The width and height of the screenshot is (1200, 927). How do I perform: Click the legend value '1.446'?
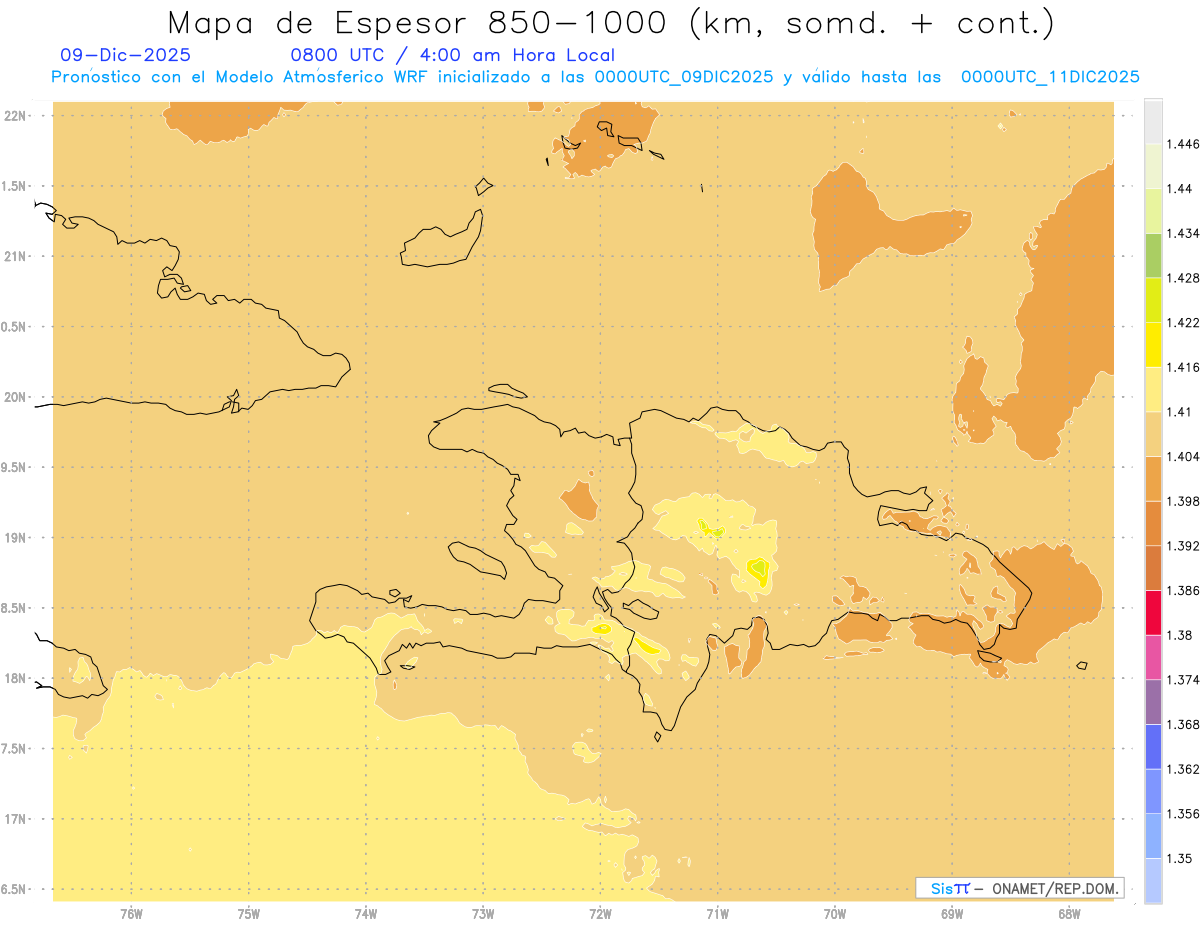[x=1185, y=144]
